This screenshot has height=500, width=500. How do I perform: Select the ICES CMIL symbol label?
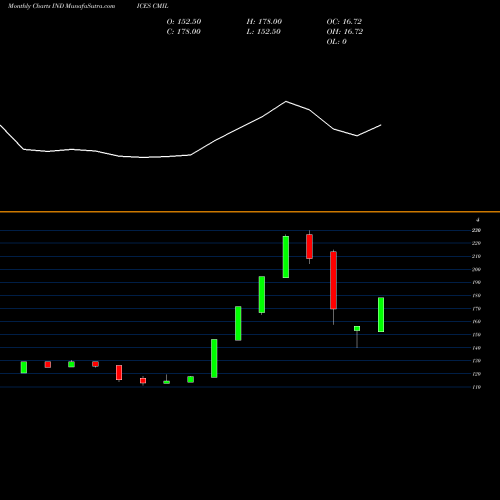pyautogui.click(x=152, y=6)
